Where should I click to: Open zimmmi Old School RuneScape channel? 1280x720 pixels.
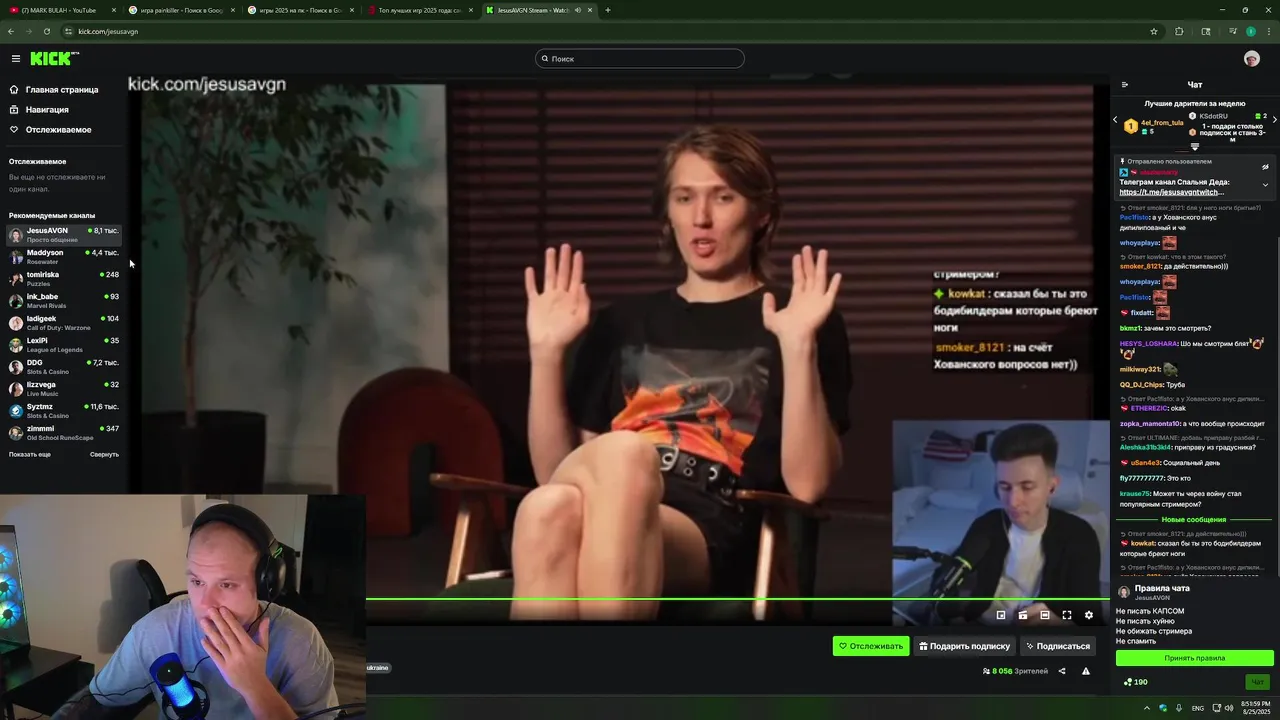(x=64, y=433)
